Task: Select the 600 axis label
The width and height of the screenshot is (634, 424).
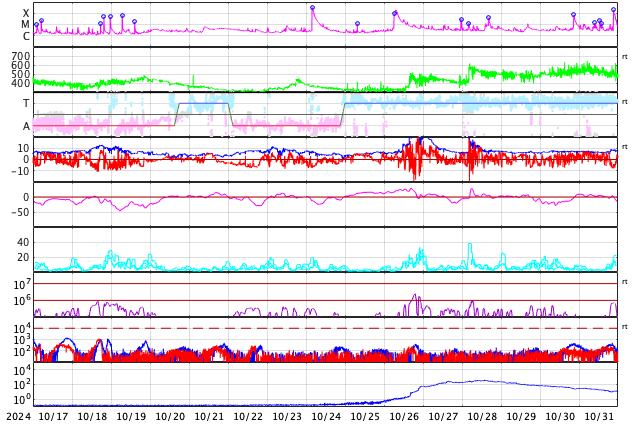Action: point(21,65)
